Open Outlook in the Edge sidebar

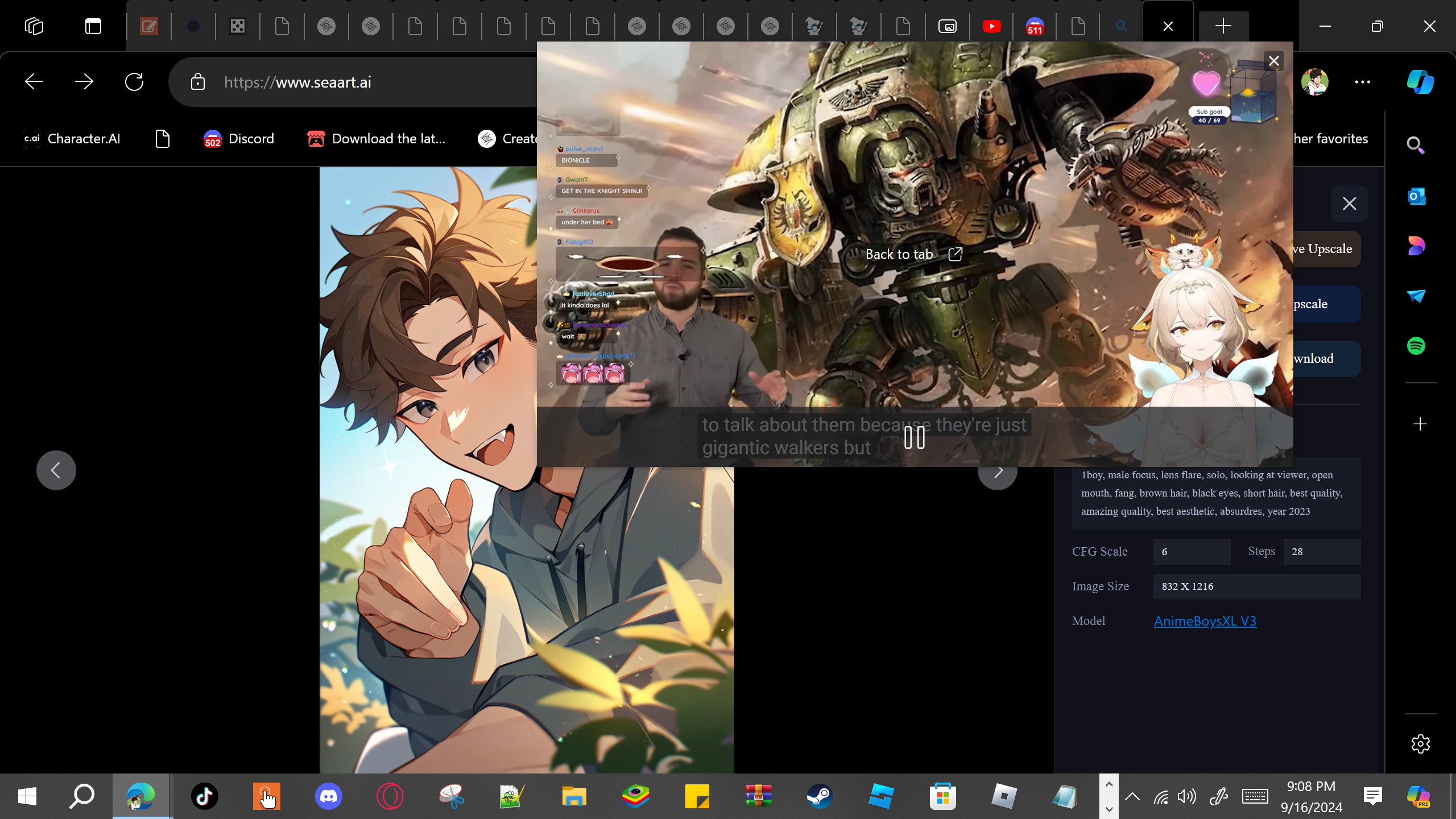(x=1416, y=196)
